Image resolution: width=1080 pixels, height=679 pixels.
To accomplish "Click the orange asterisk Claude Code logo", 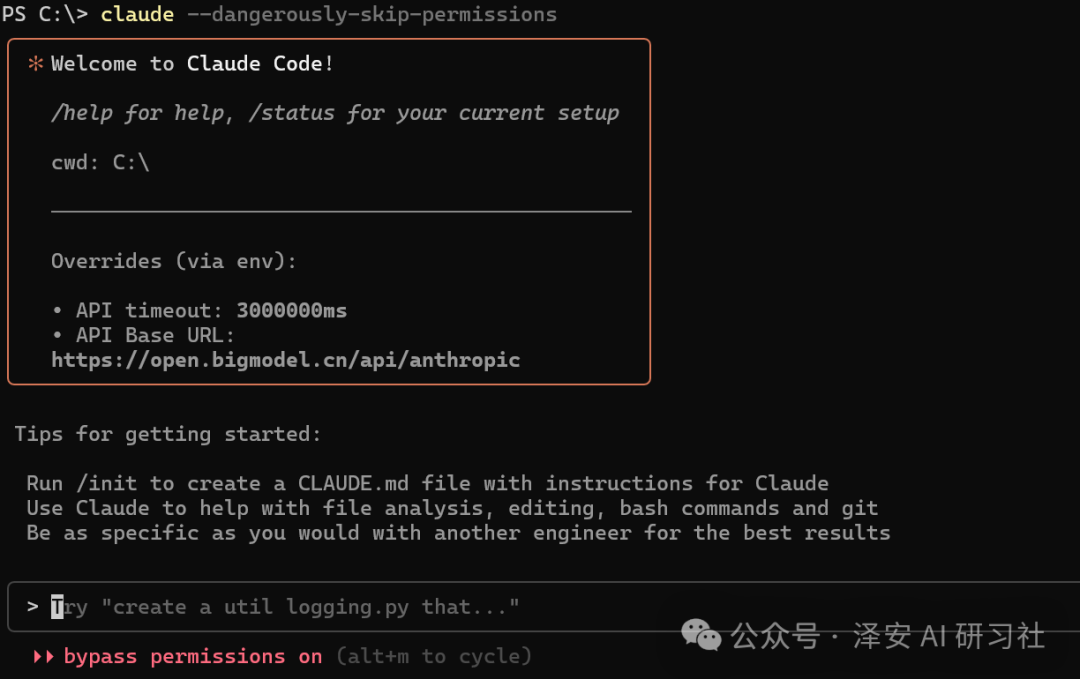I will (x=35, y=64).
